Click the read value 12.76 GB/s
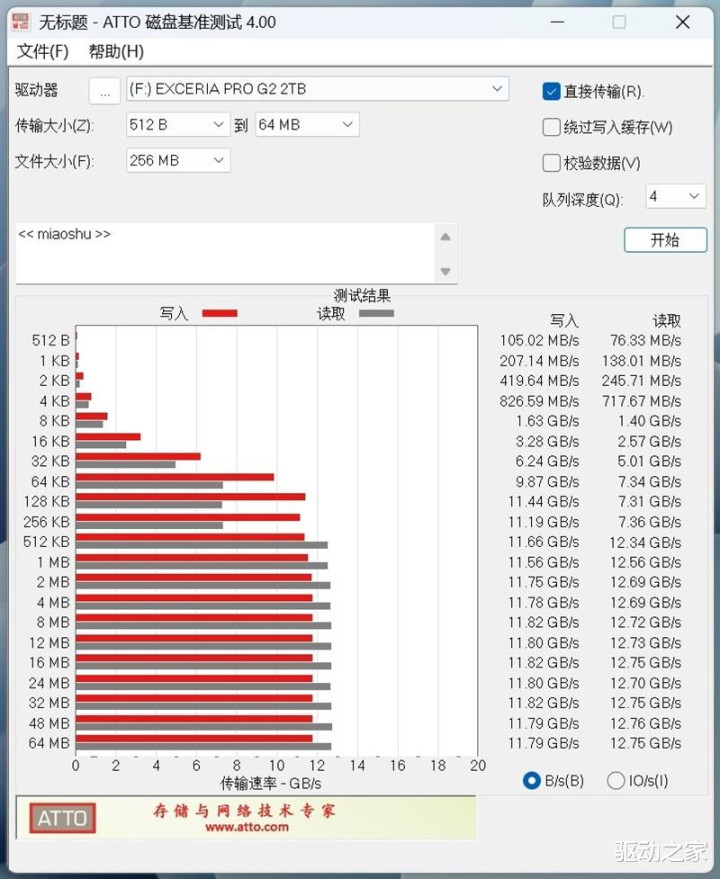 point(645,723)
